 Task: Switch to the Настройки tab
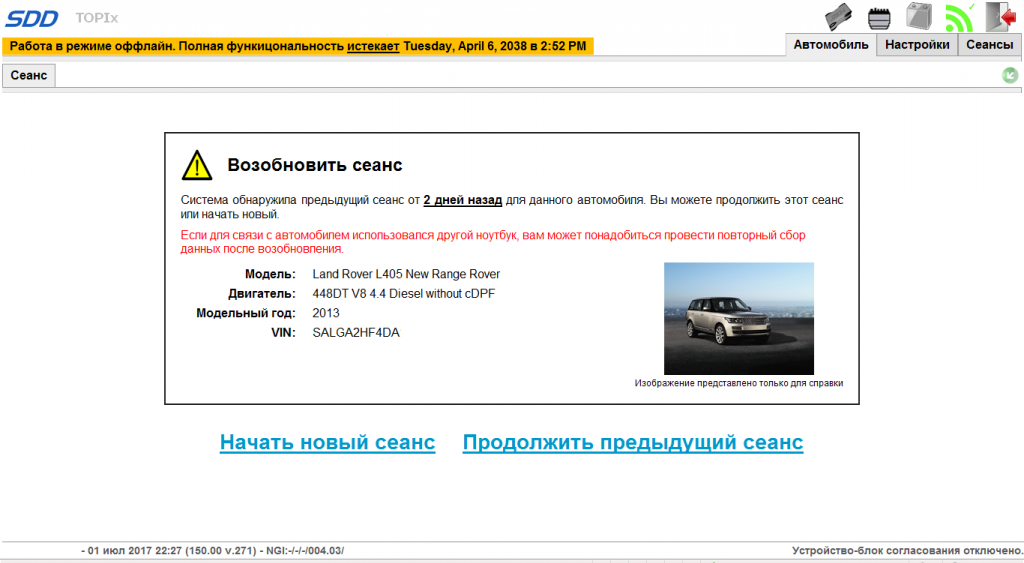(x=917, y=45)
